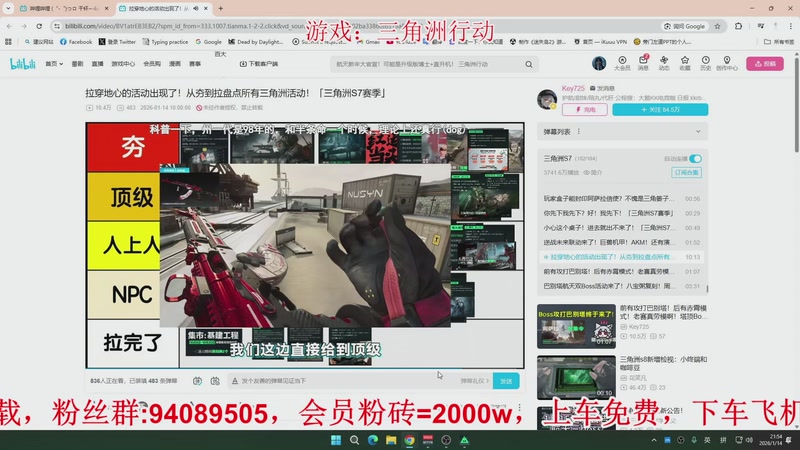Open 动态 feed icon

click(x=664, y=63)
